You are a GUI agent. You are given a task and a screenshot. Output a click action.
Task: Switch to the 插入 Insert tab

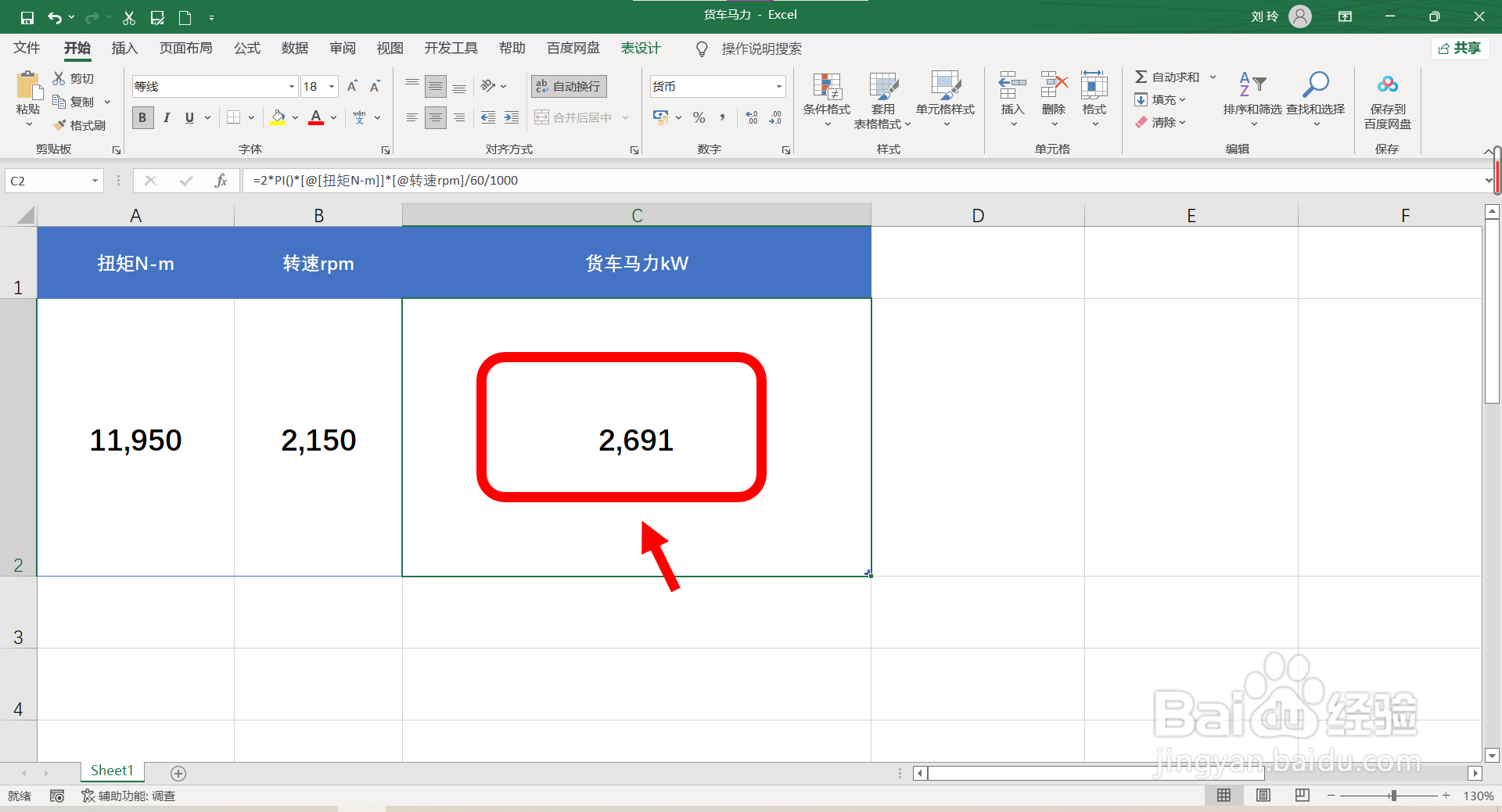coord(124,49)
